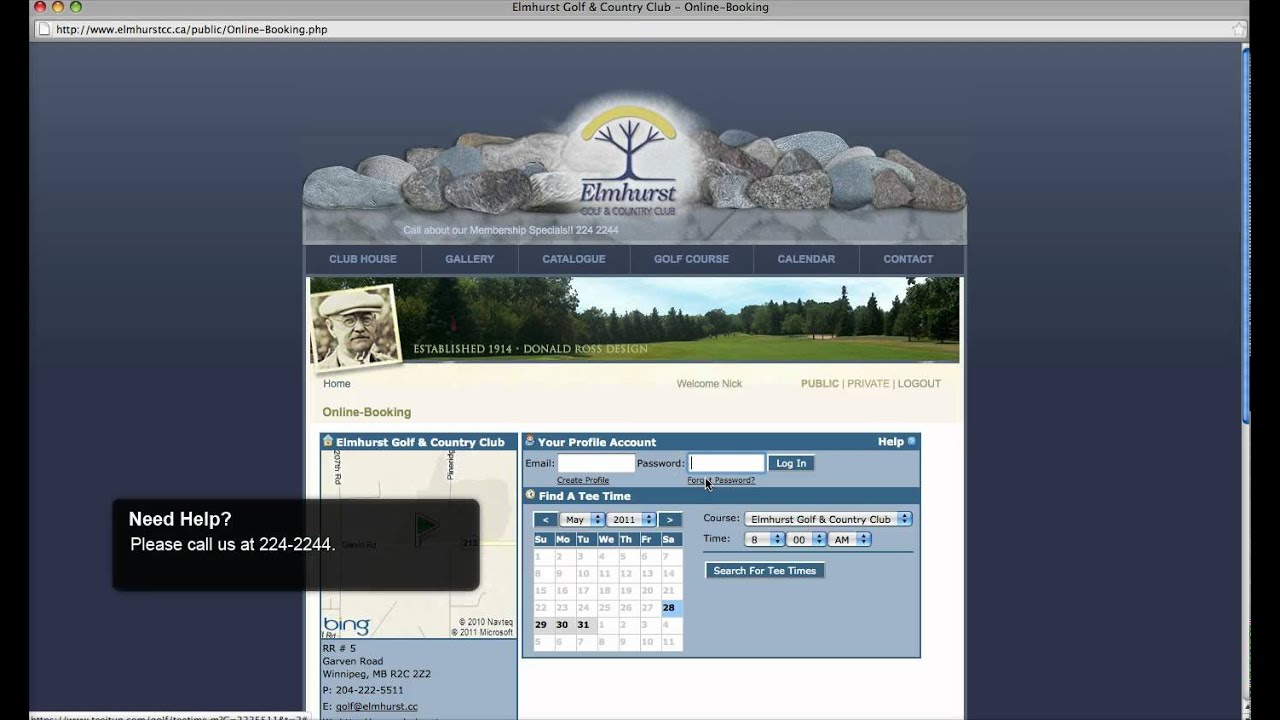Click the LOGOUT link
Screen dimensions: 1280x720
[x=919, y=383]
